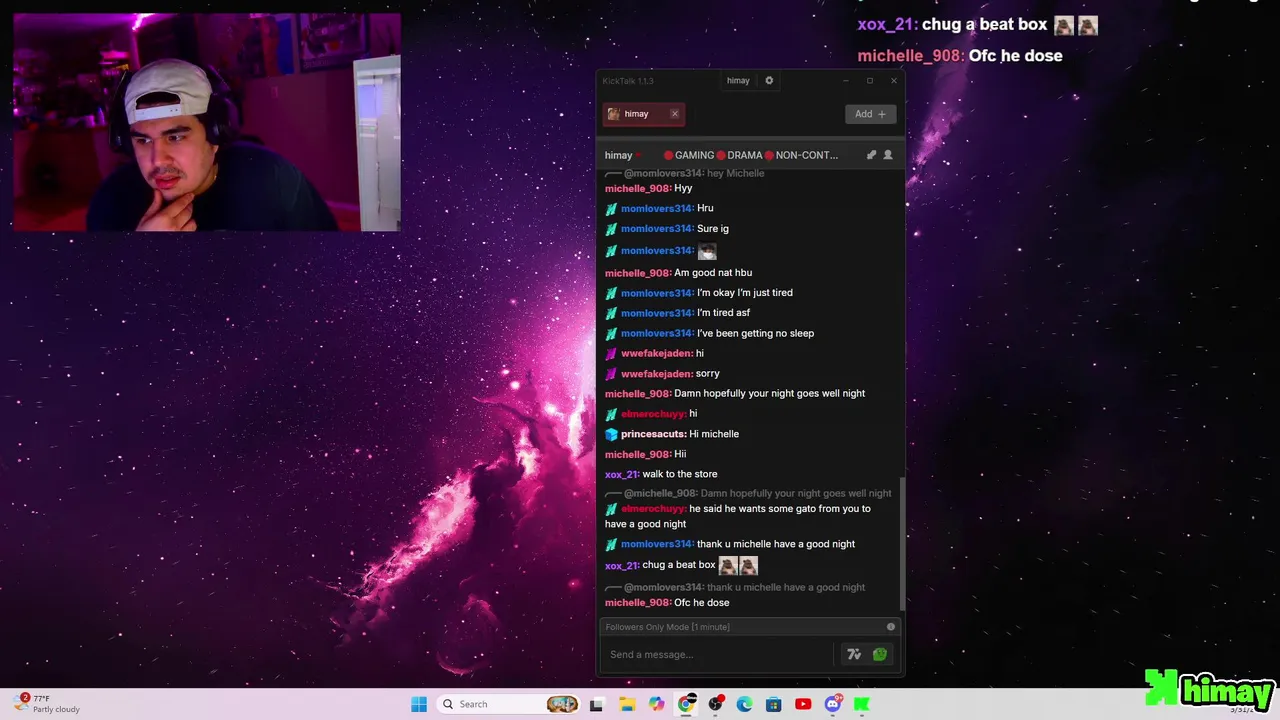Click the Followers Only Mode info icon
The height and width of the screenshot is (720, 1280).
tap(891, 627)
